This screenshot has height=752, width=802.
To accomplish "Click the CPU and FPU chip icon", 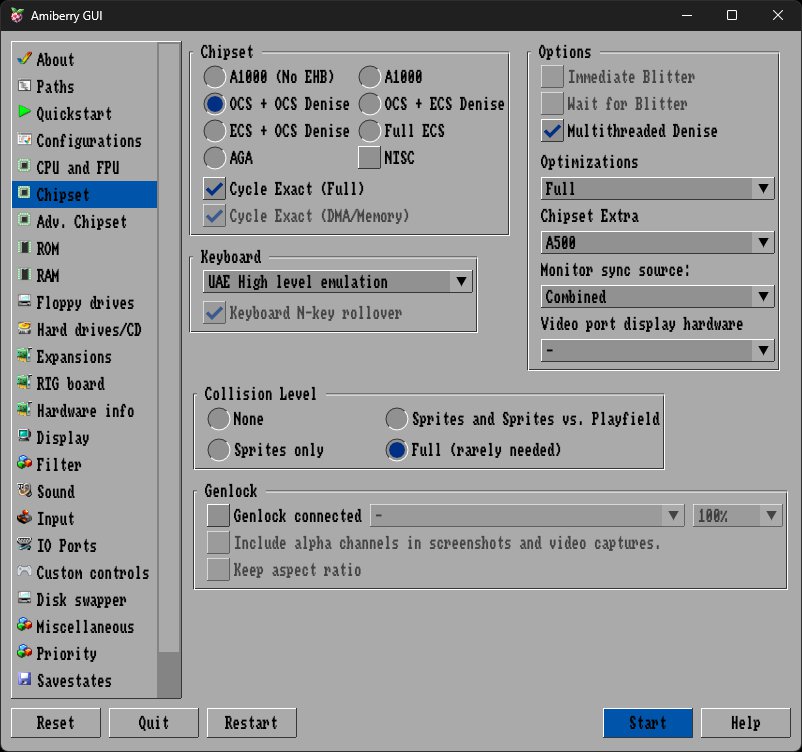I will (x=24, y=166).
